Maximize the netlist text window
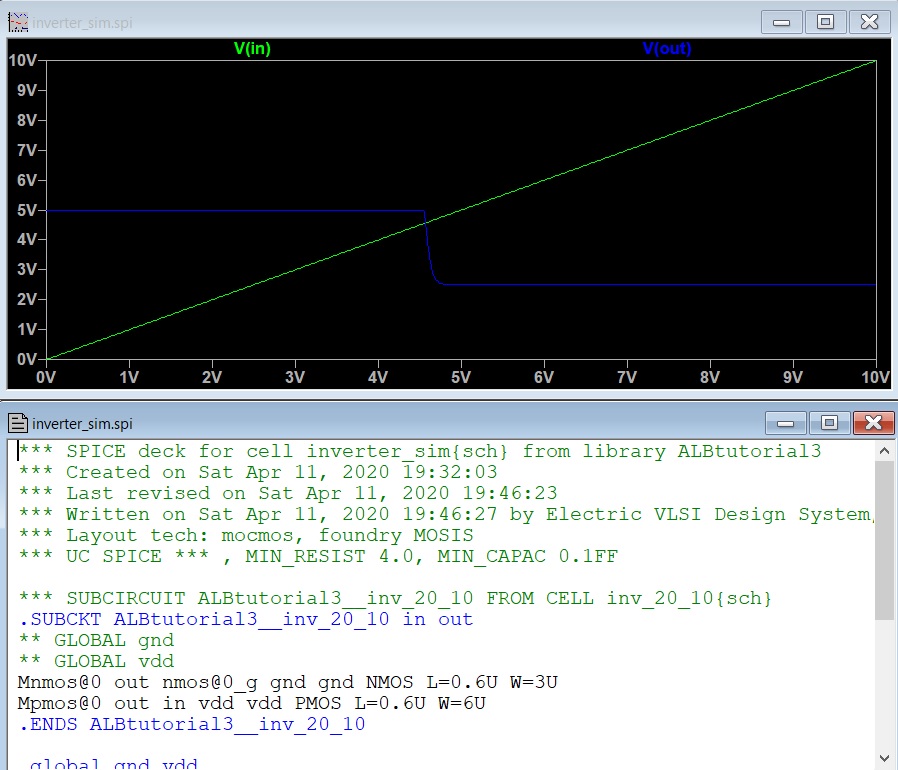Viewport: 898px width, 770px height. click(828, 421)
